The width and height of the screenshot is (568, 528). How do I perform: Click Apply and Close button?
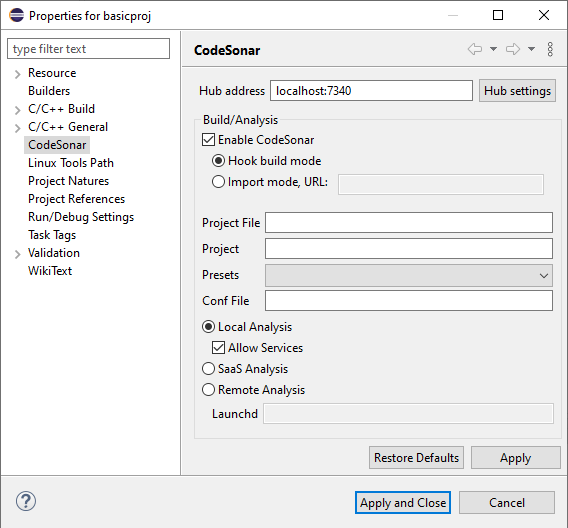click(x=403, y=503)
